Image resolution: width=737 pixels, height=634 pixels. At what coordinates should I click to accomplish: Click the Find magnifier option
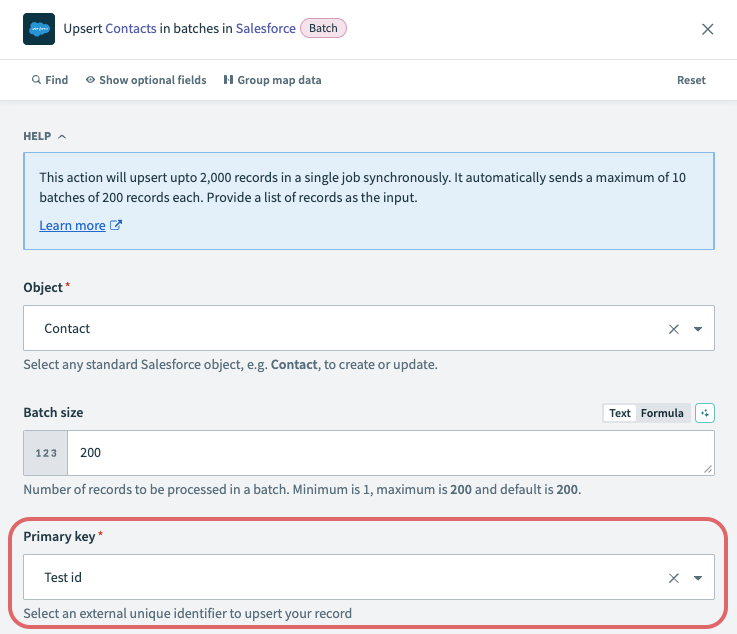[x=50, y=80]
